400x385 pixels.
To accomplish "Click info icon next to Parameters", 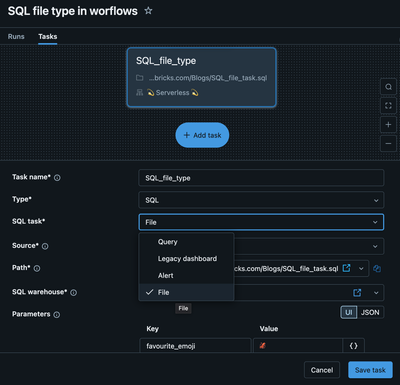I will (x=57, y=315).
